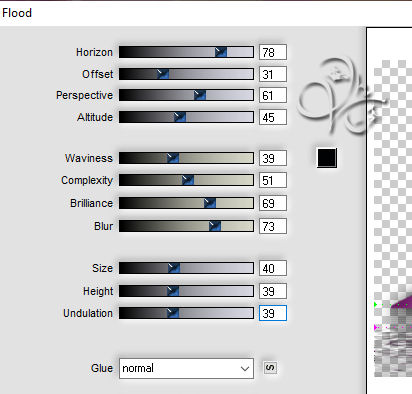This screenshot has height=394, width=412.
Task: Click the Perspective slider track
Action: [186, 95]
